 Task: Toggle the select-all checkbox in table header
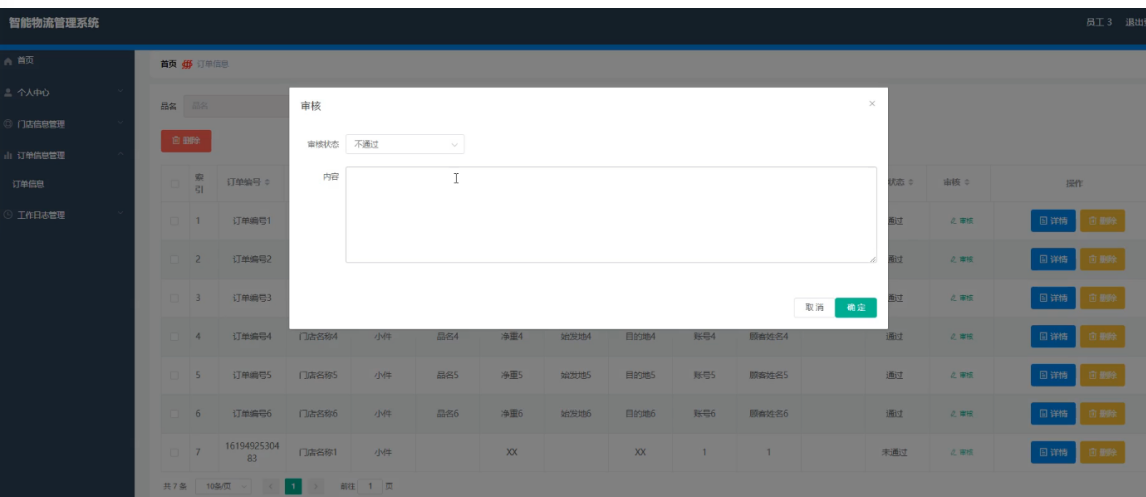pos(175,183)
